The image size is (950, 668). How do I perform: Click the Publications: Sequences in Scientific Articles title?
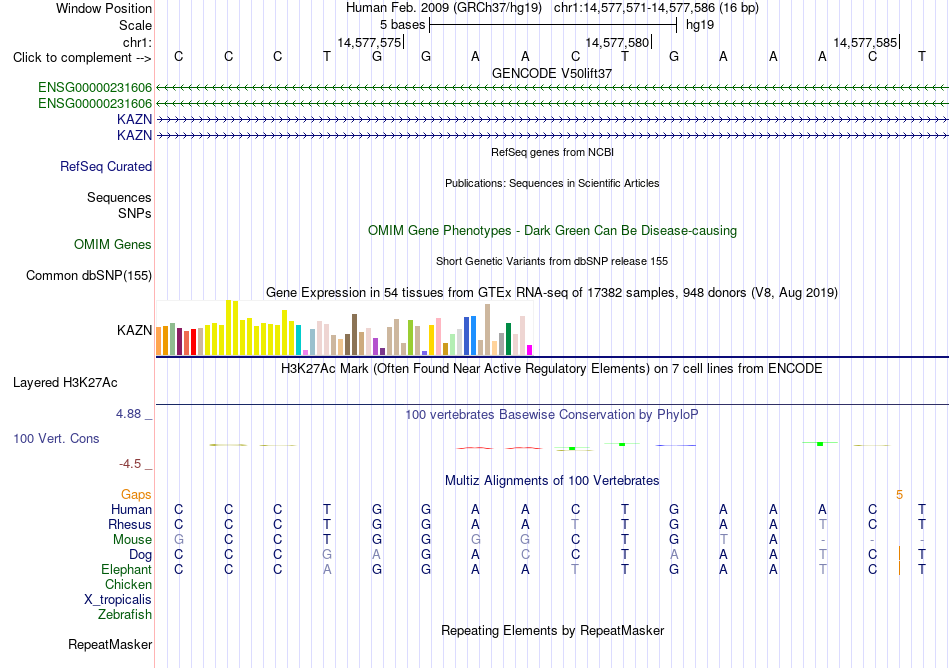tap(552, 183)
